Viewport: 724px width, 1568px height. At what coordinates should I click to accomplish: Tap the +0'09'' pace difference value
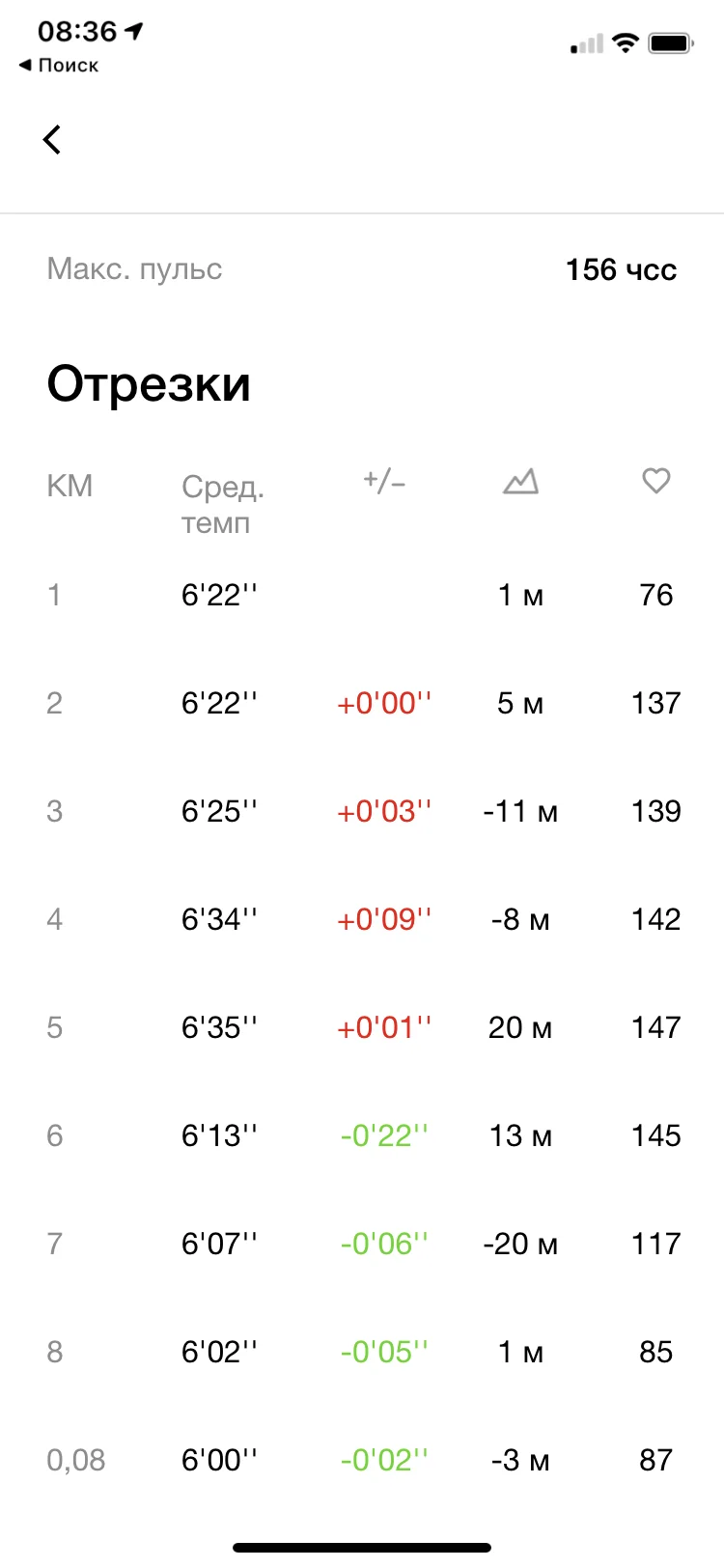pos(384,919)
